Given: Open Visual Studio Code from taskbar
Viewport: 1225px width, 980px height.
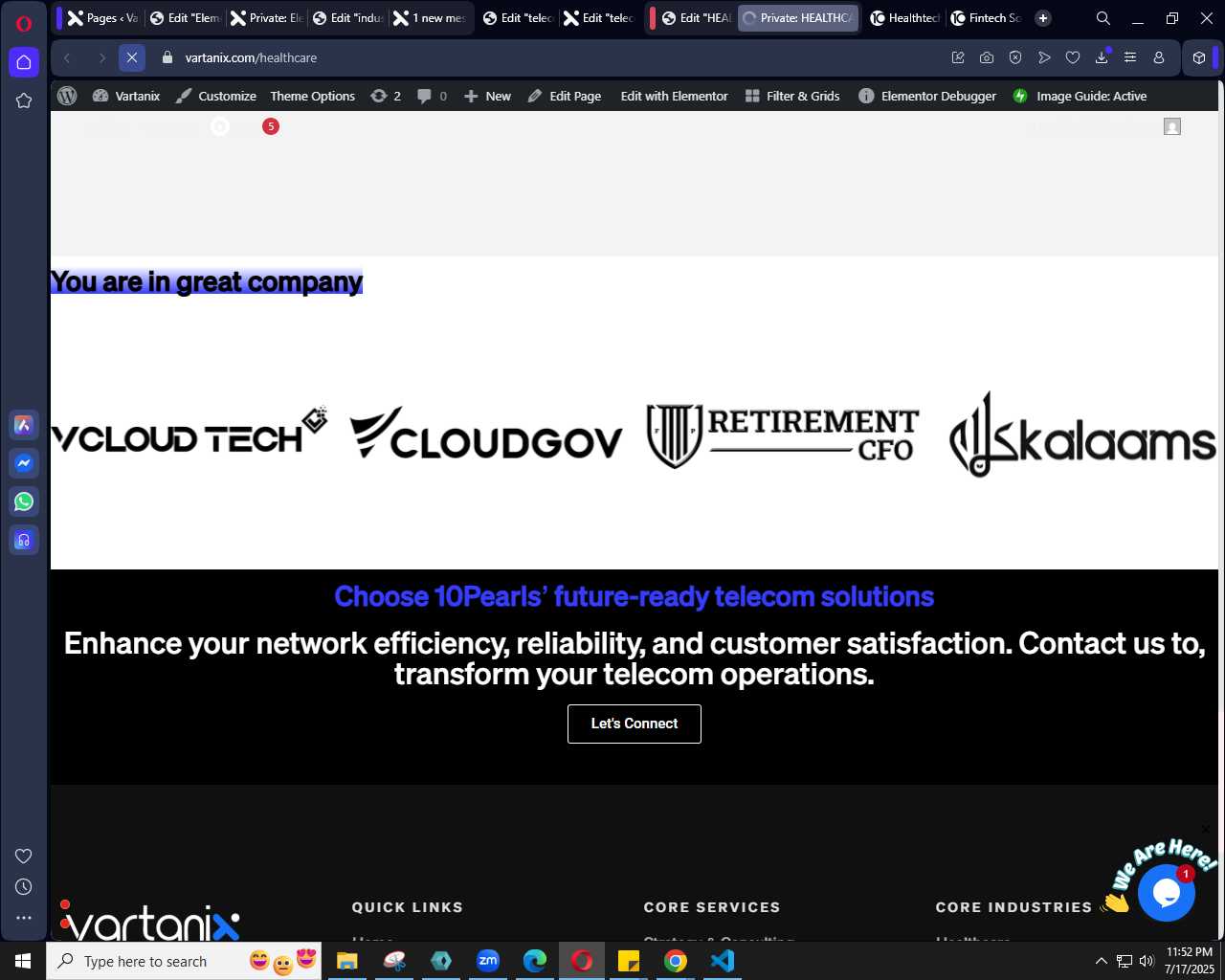Looking at the screenshot, I should pyautogui.click(x=723, y=961).
